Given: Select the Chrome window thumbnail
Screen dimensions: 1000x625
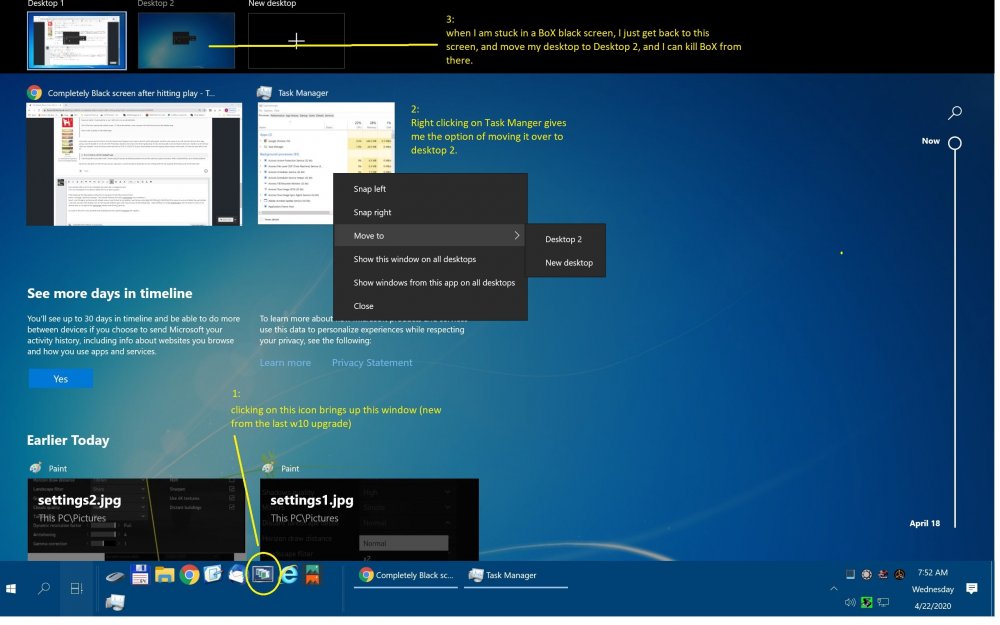Looking at the screenshot, I should pyautogui.click(x=134, y=165).
